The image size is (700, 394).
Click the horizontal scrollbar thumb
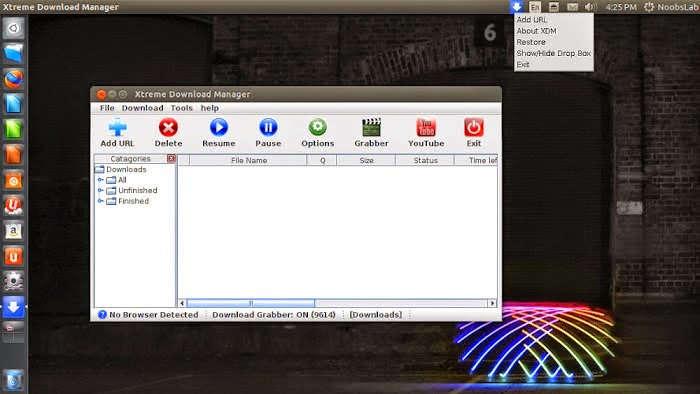[x=250, y=303]
